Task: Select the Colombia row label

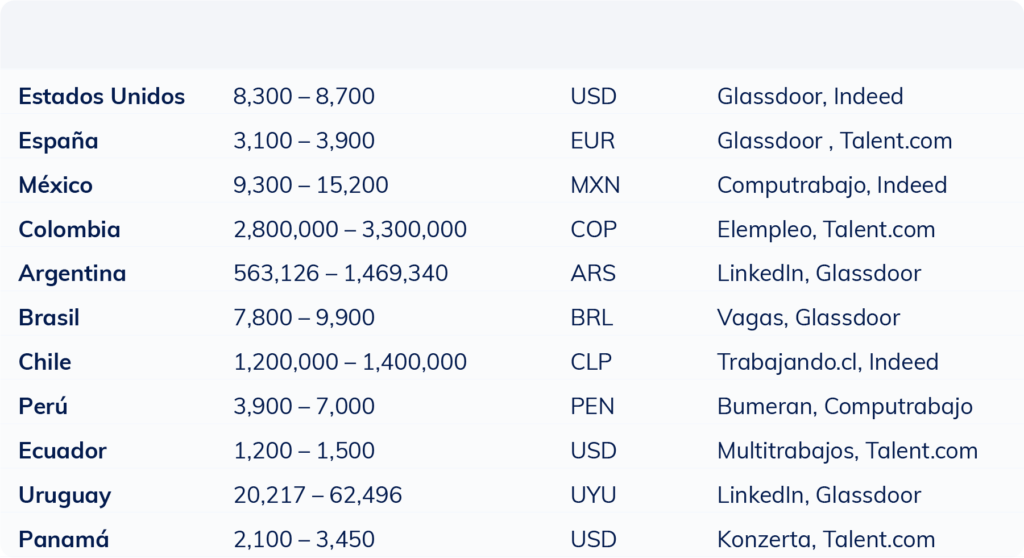Action: point(69,230)
